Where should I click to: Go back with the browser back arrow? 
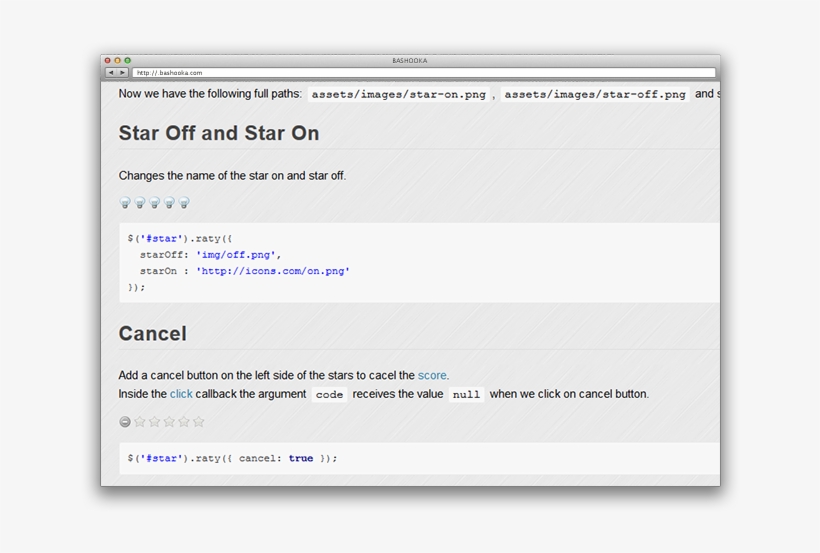pos(111,73)
